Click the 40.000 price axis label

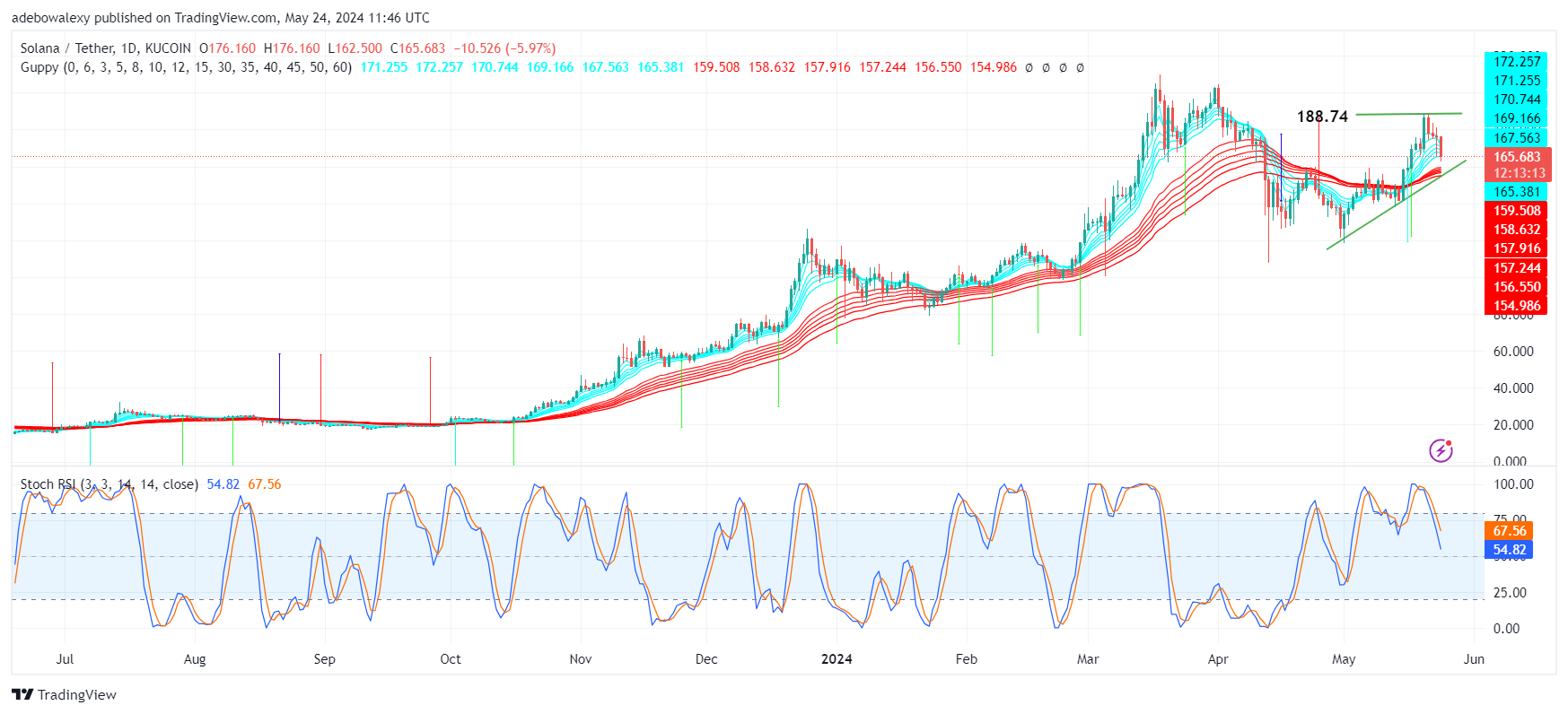pyautogui.click(x=1513, y=388)
